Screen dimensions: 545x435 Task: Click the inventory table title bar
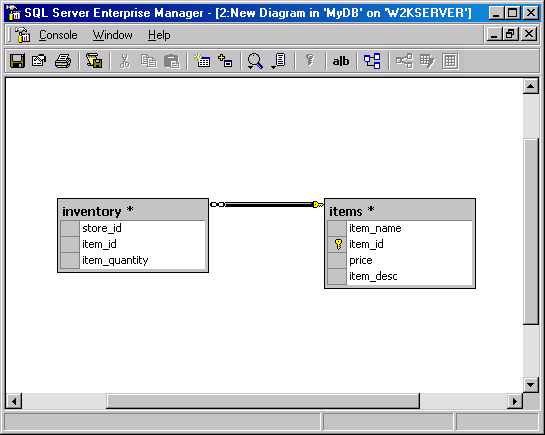point(133,210)
